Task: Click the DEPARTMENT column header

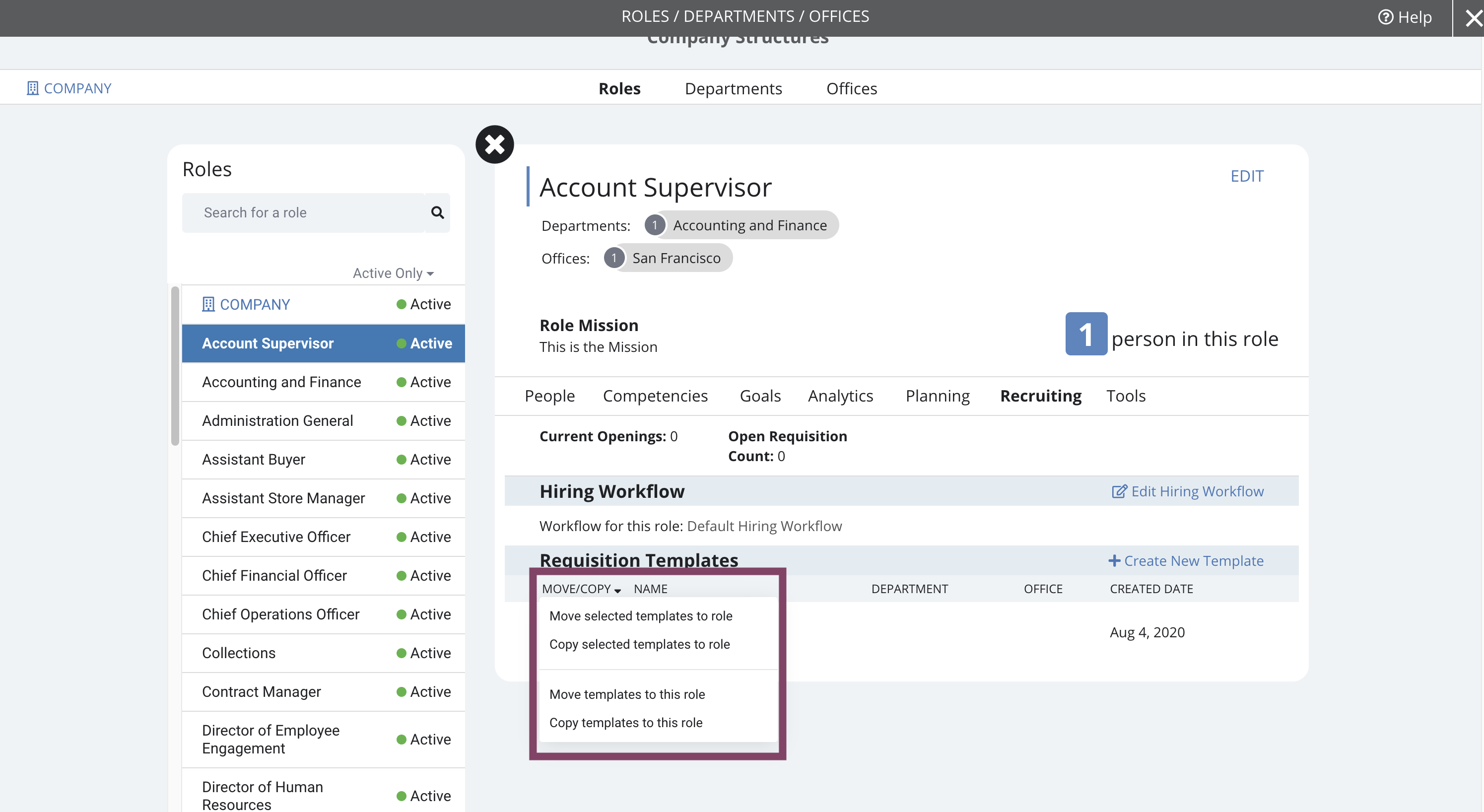Action: (x=909, y=589)
